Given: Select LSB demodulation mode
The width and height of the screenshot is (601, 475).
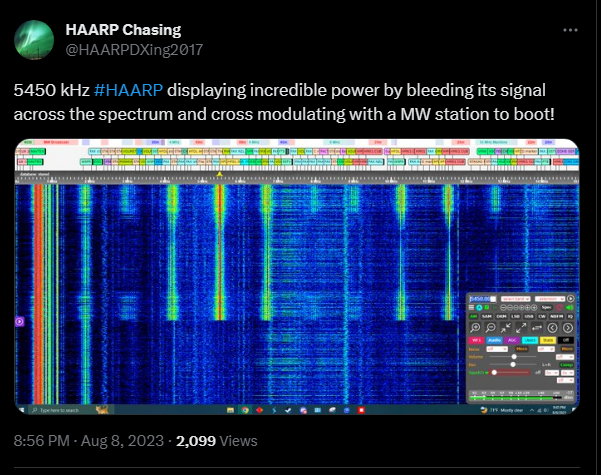Looking at the screenshot, I should pyautogui.click(x=516, y=317).
